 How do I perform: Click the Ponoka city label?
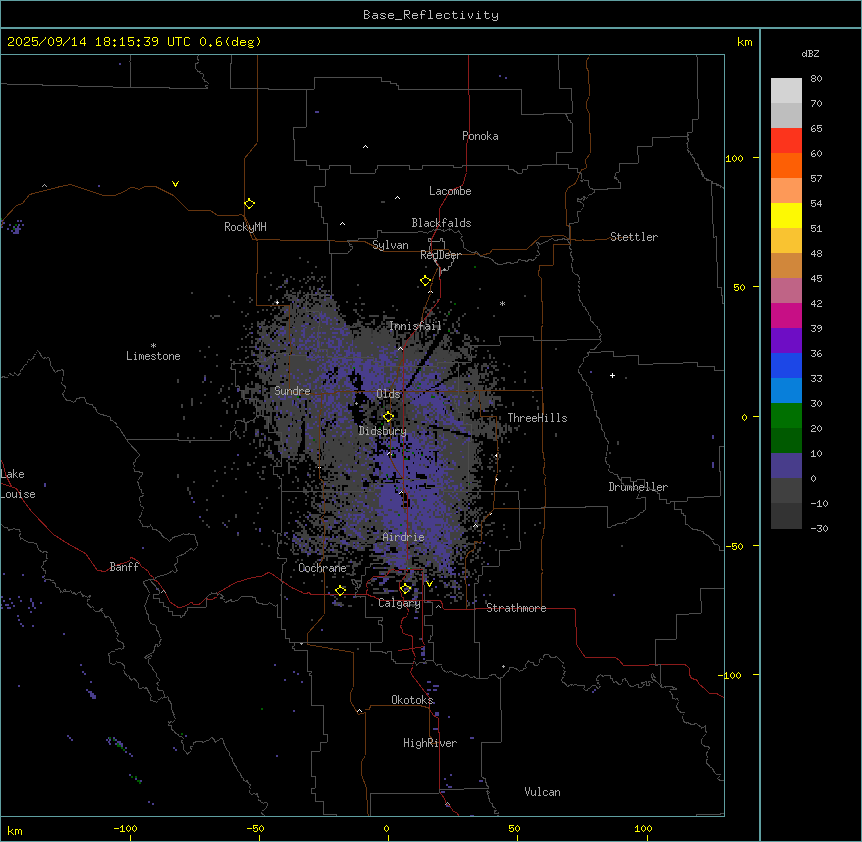pos(480,136)
